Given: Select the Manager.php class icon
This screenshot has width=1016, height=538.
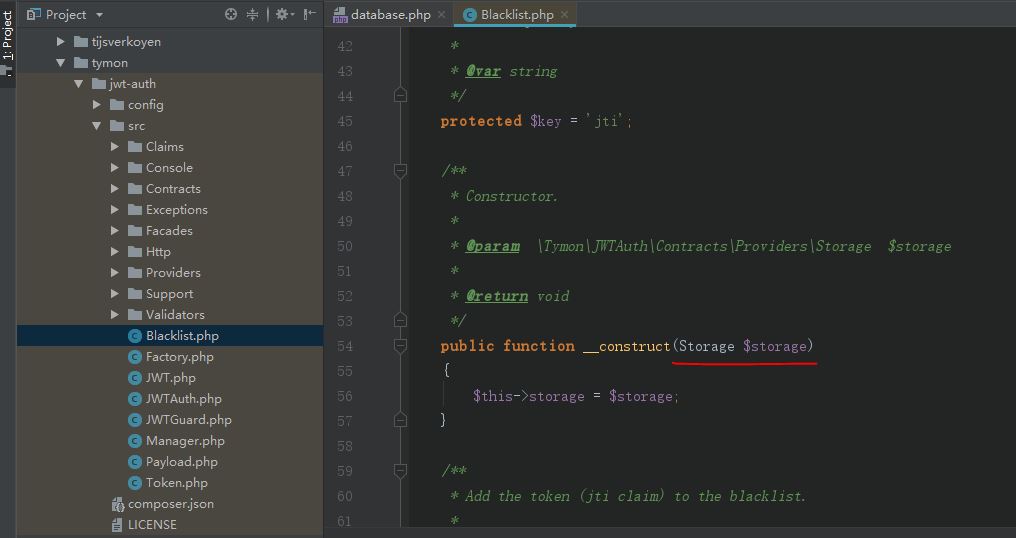Looking at the screenshot, I should pos(135,441).
